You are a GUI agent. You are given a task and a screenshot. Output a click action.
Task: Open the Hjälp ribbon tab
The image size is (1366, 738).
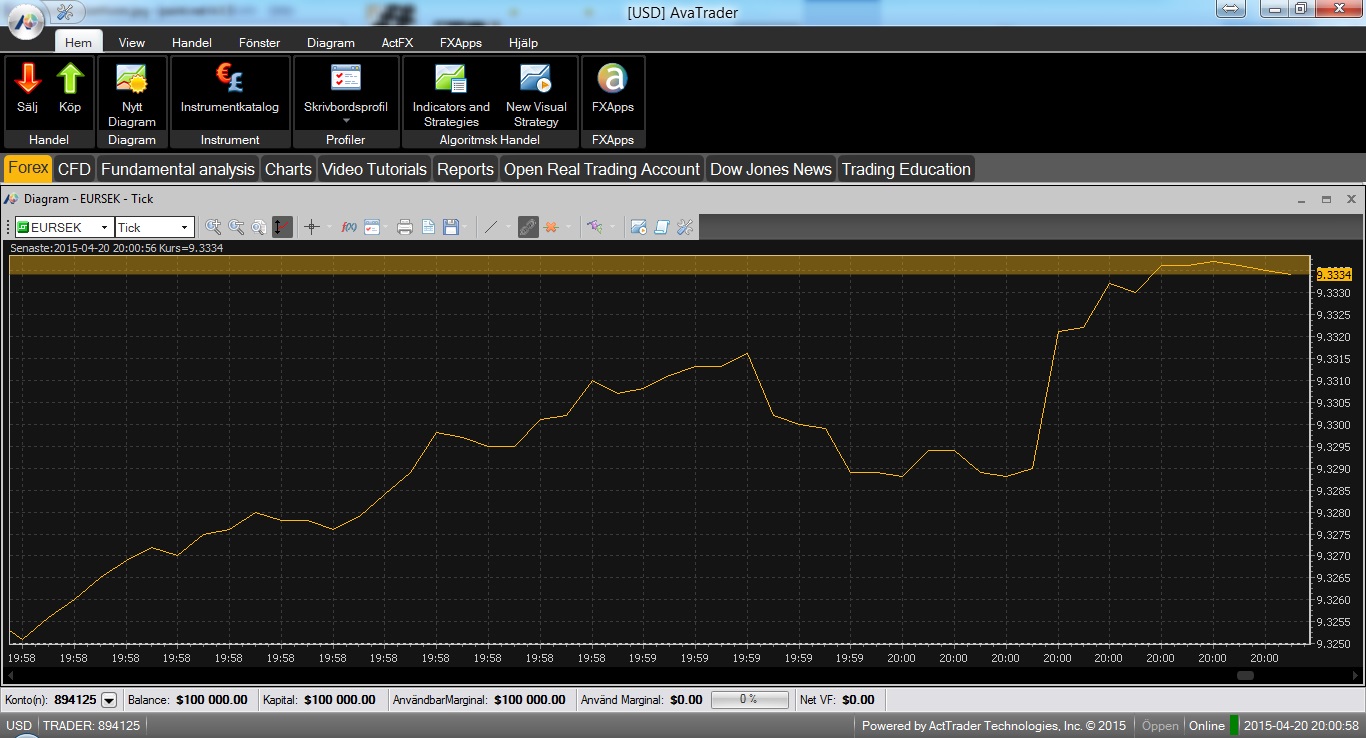(523, 43)
